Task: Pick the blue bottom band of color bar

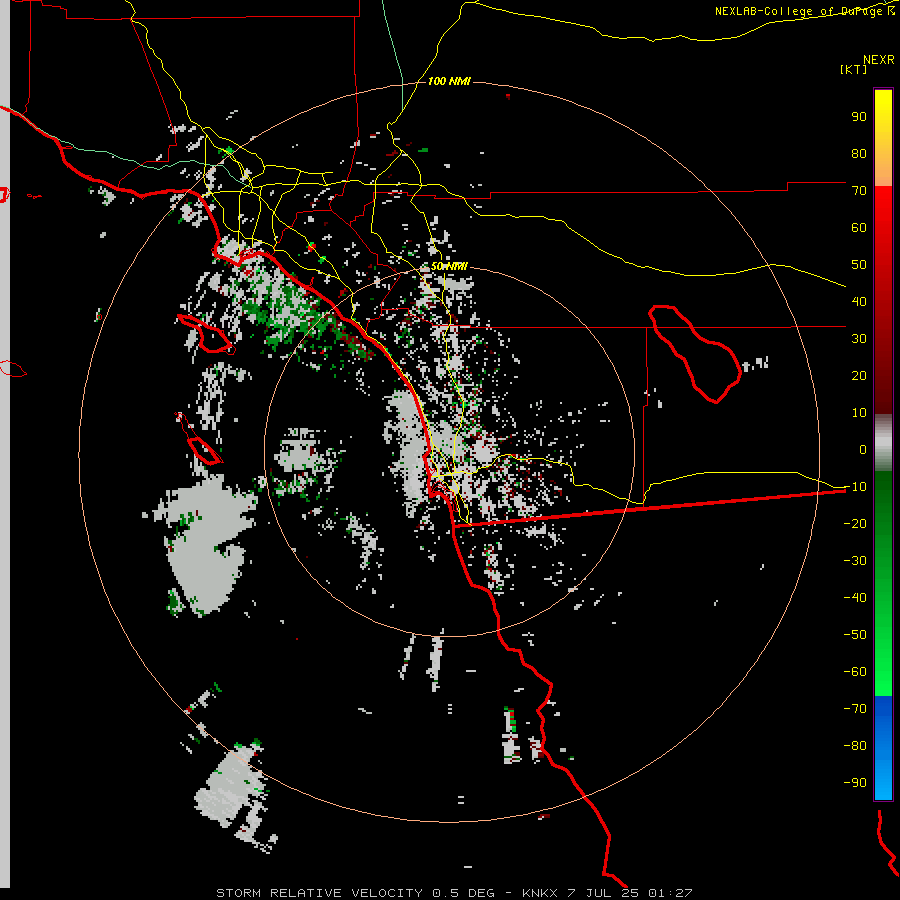Action: [883, 748]
